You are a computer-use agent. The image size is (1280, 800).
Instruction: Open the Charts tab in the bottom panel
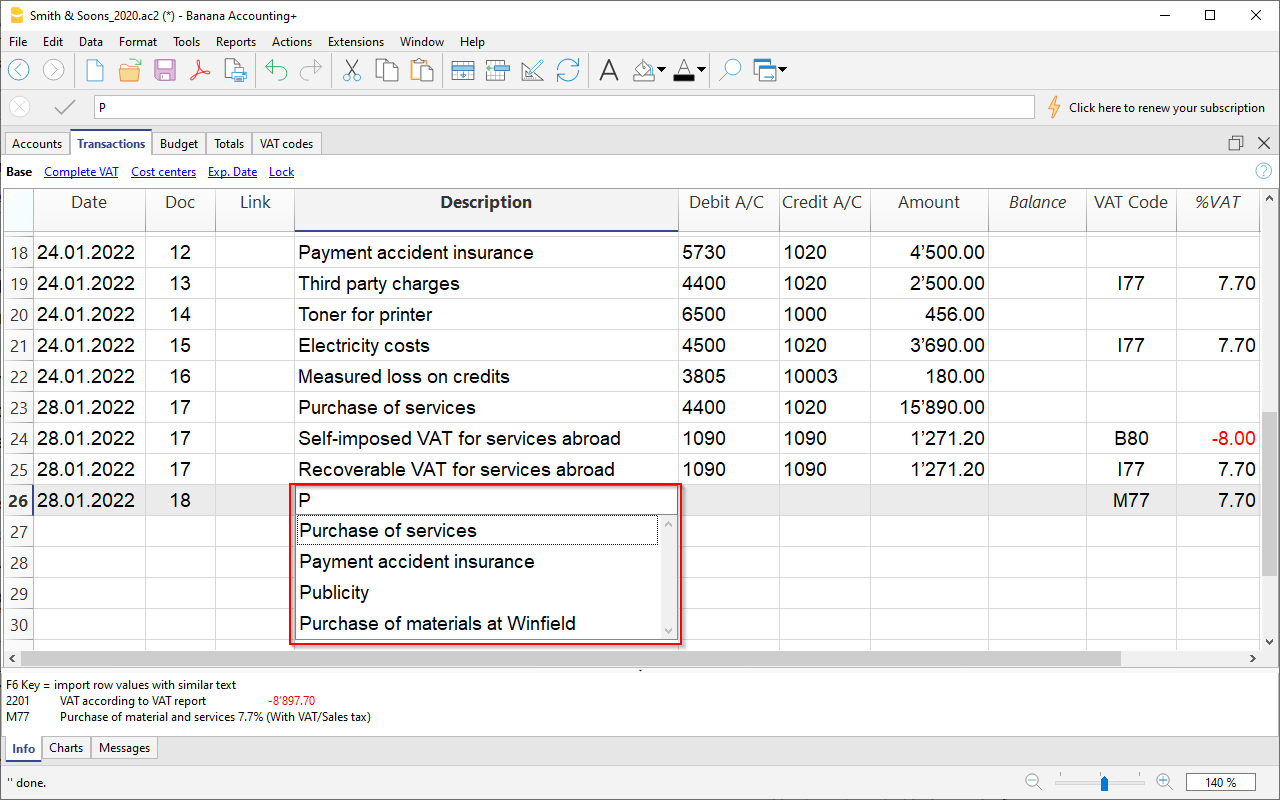(66, 748)
